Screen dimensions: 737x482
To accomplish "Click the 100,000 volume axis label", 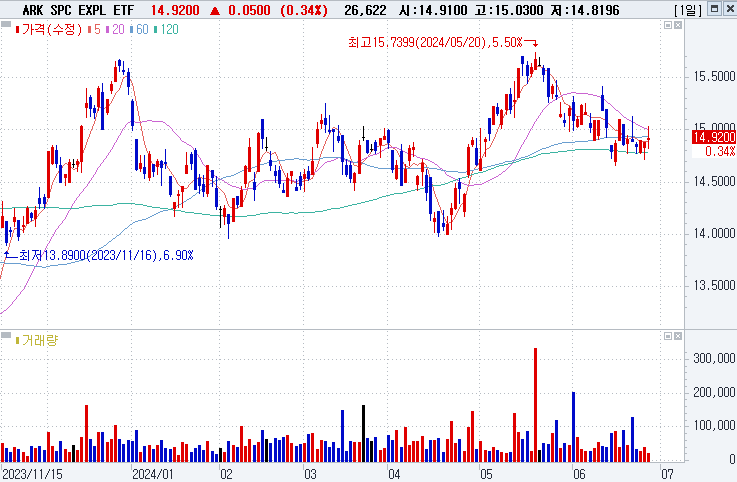I will [714, 426].
